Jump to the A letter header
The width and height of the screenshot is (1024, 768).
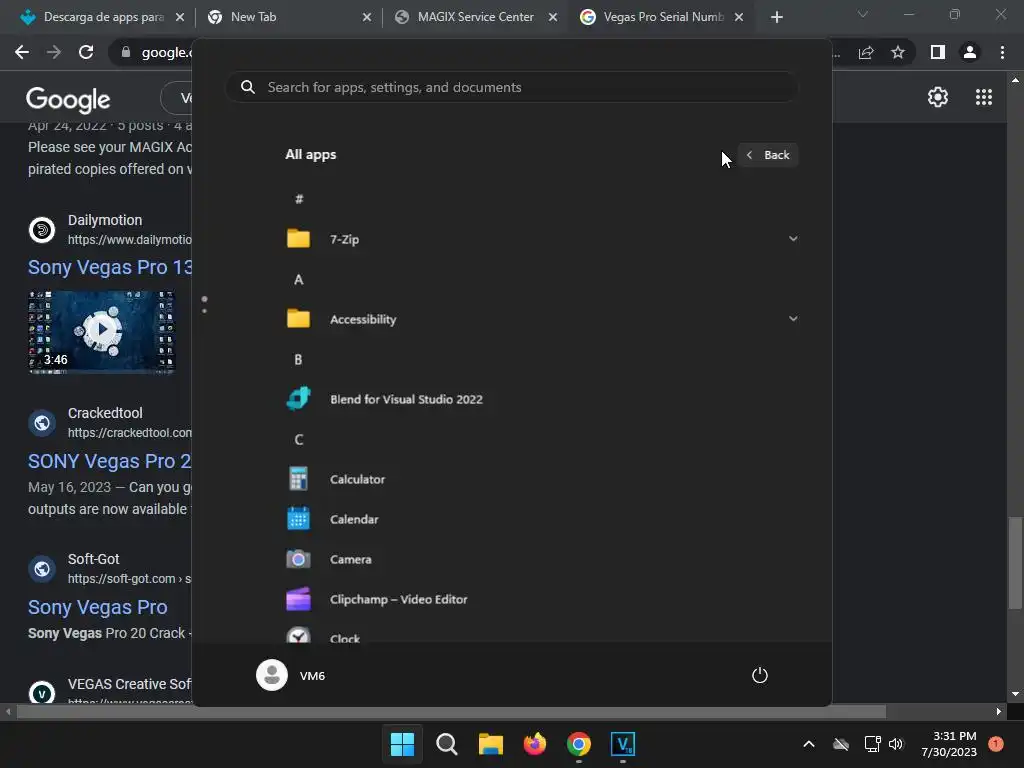[298, 280]
